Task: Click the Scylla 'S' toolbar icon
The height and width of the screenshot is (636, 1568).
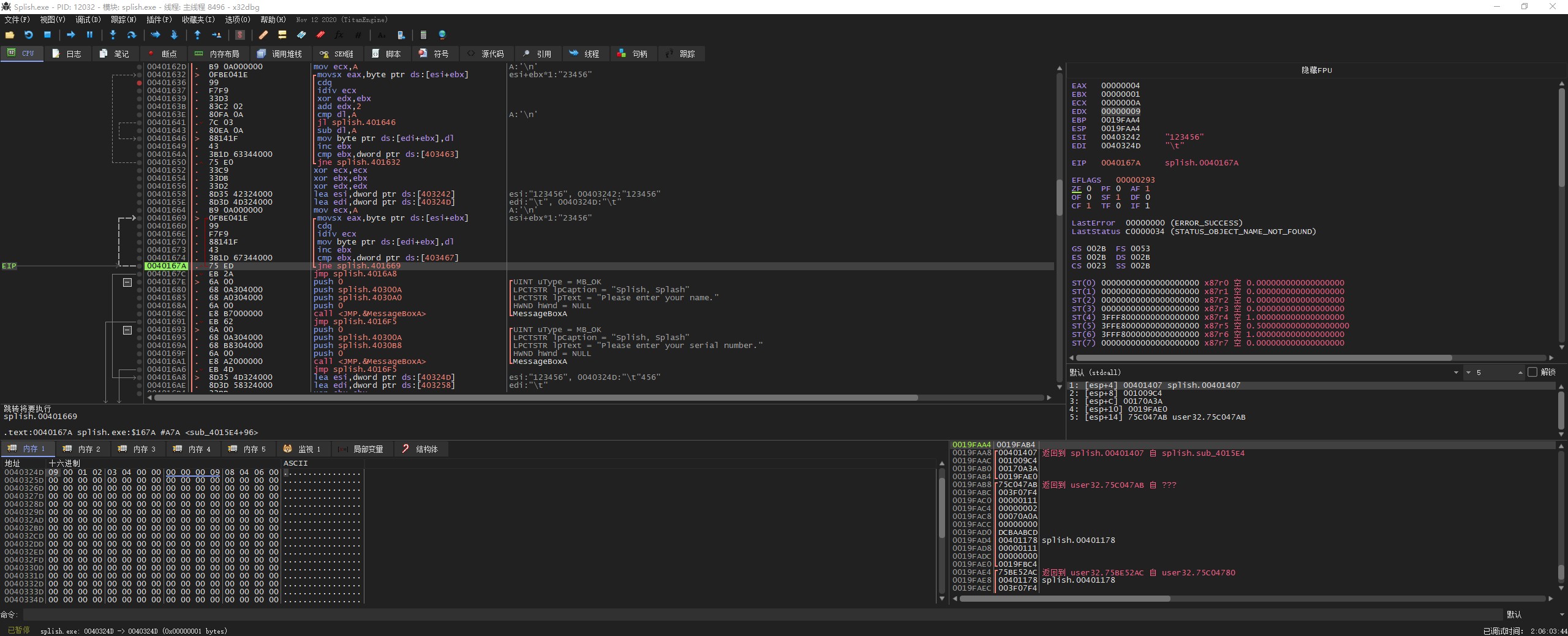Action: click(x=240, y=35)
